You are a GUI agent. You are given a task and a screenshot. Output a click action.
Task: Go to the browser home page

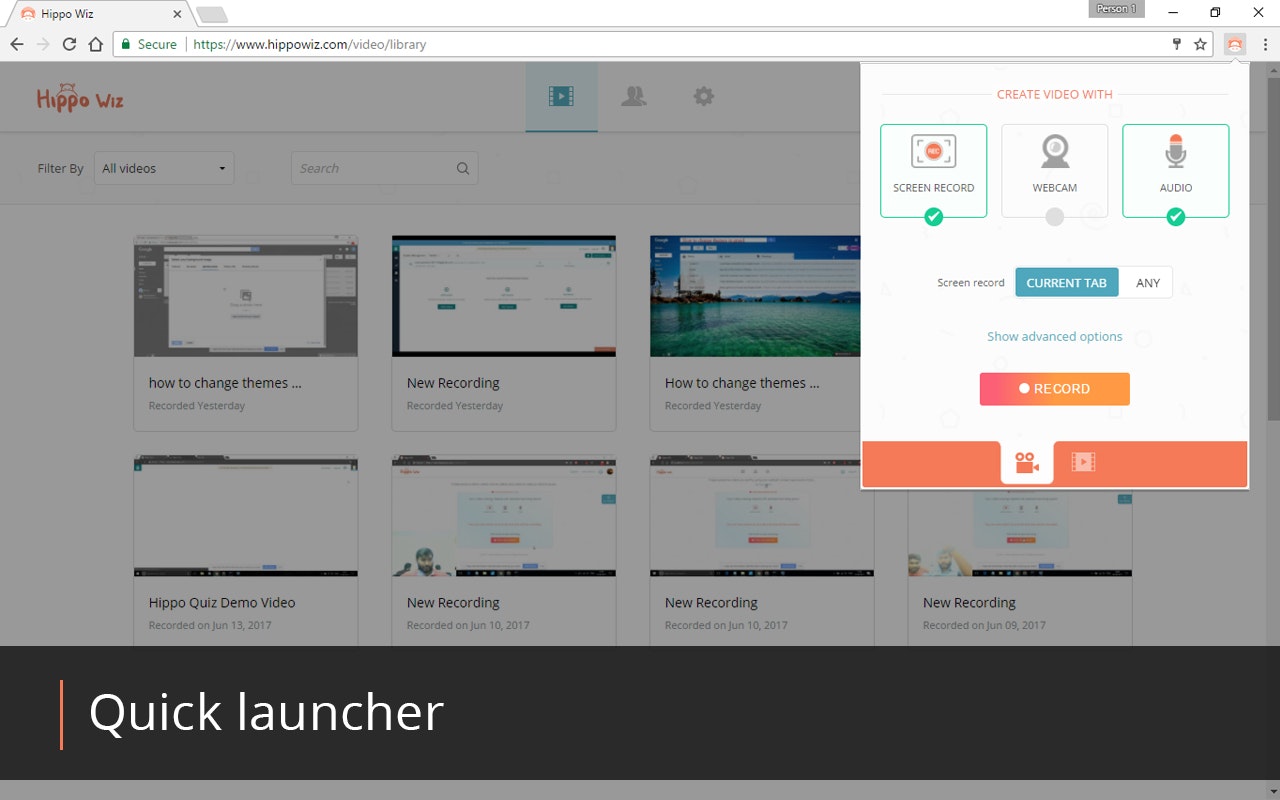click(x=95, y=44)
